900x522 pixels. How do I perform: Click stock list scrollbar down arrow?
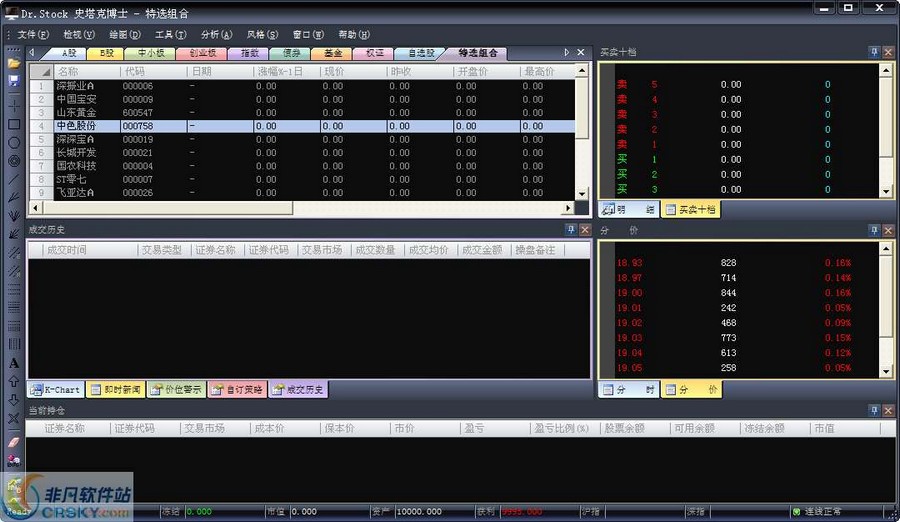[581, 194]
